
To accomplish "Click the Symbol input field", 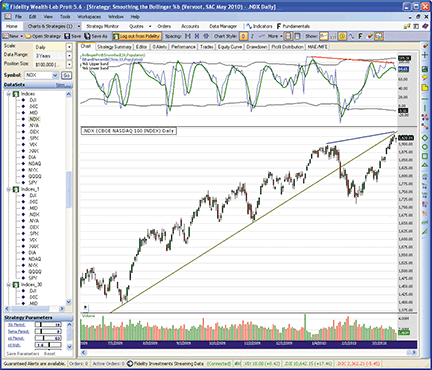I will 39,75.
